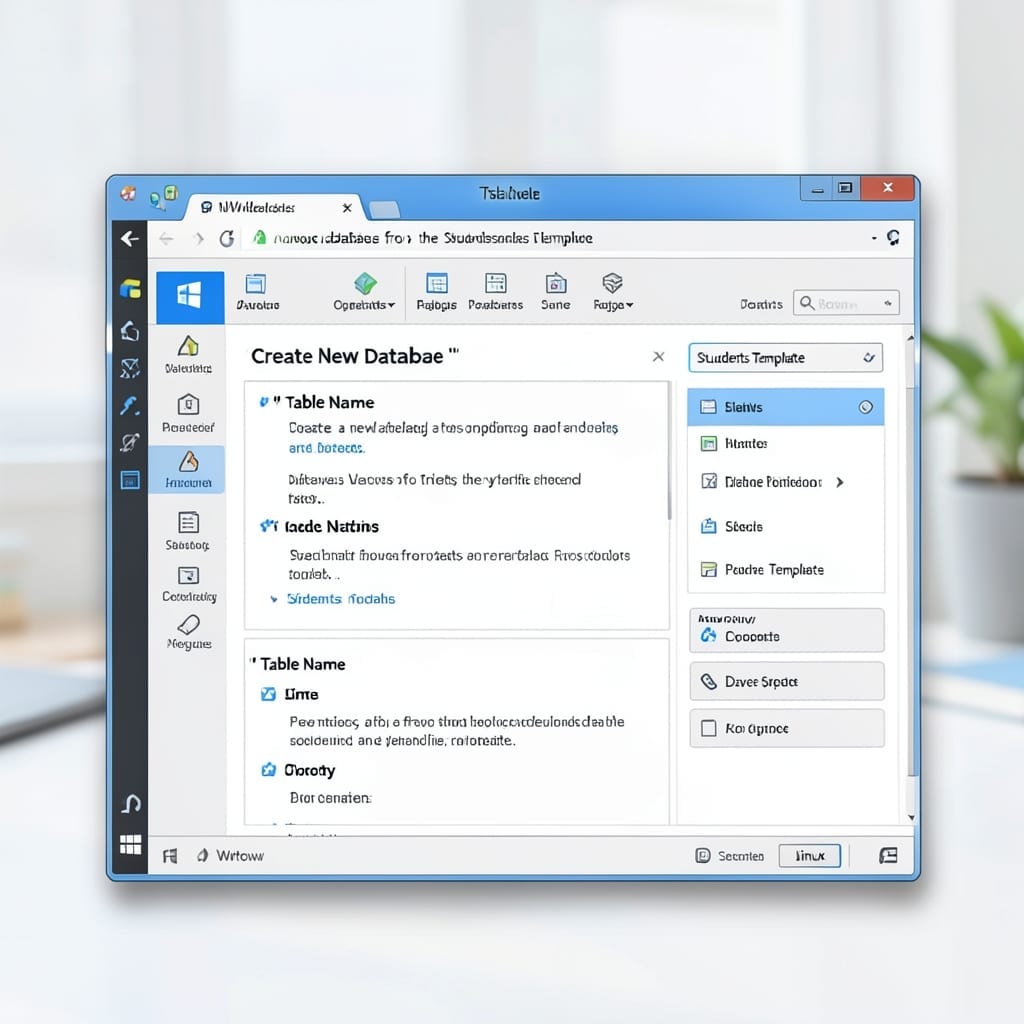Toggle the Ko Gpinee checkbox
The height and width of the screenshot is (1024, 1024).
pyautogui.click(x=709, y=728)
